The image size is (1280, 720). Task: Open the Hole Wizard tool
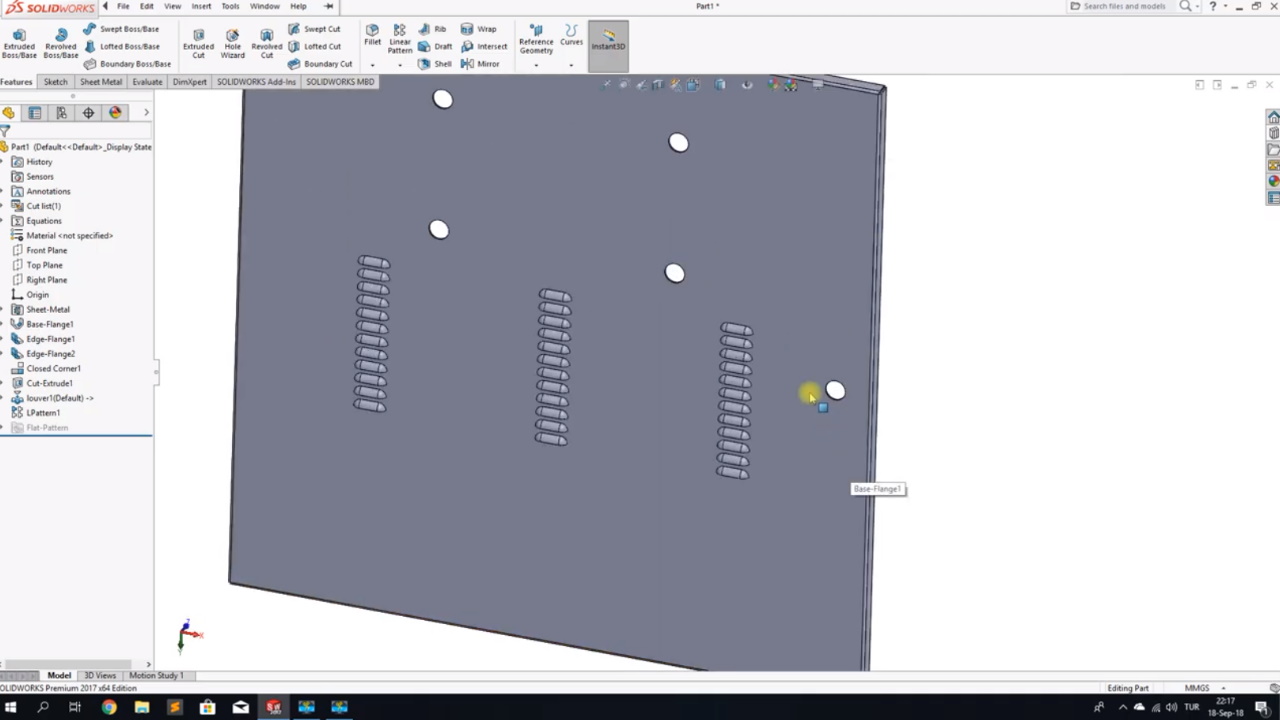tap(232, 42)
